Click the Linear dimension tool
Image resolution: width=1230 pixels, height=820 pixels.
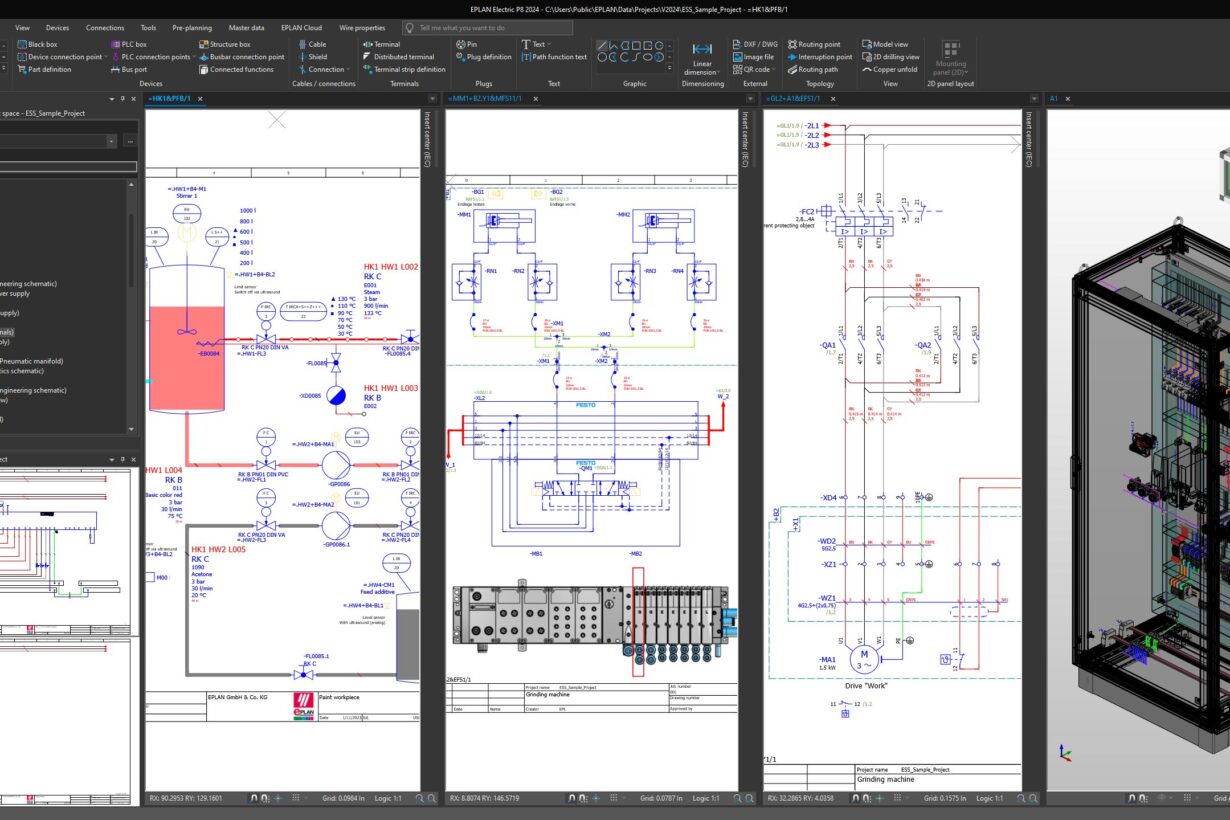point(702,58)
